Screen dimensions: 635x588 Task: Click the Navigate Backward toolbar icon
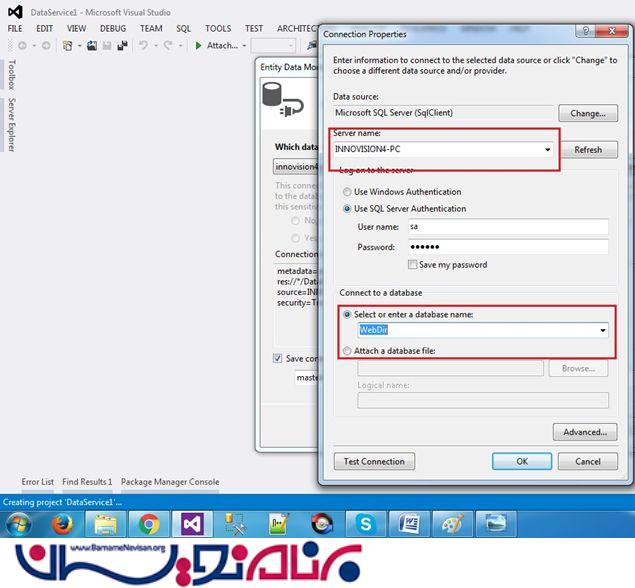point(22,46)
